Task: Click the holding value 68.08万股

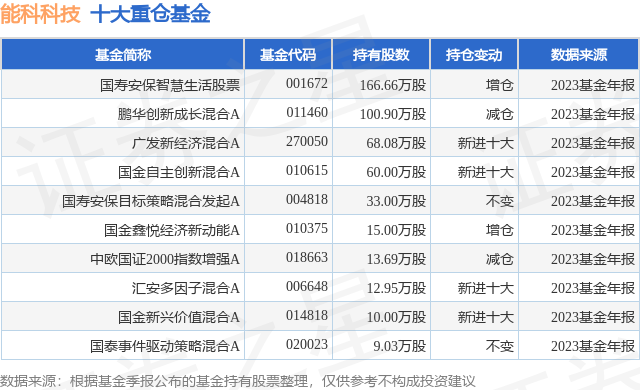Action: [x=396, y=143]
